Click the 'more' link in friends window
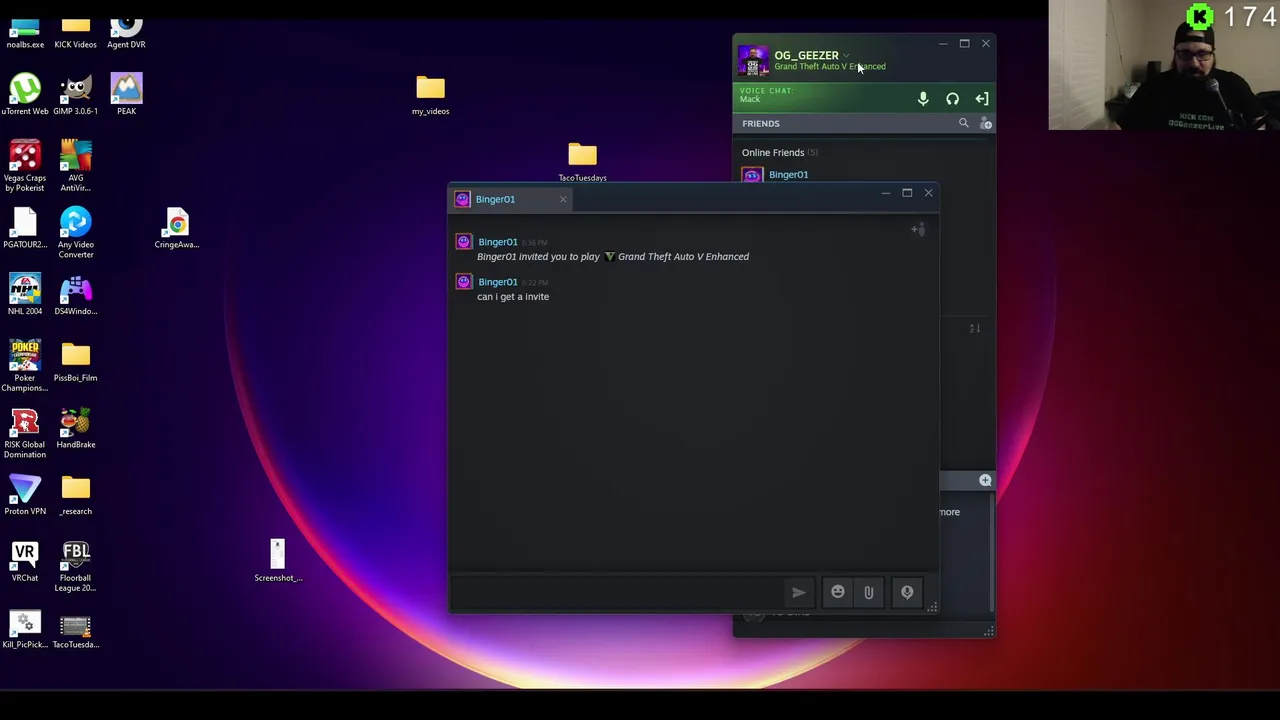 click(949, 512)
